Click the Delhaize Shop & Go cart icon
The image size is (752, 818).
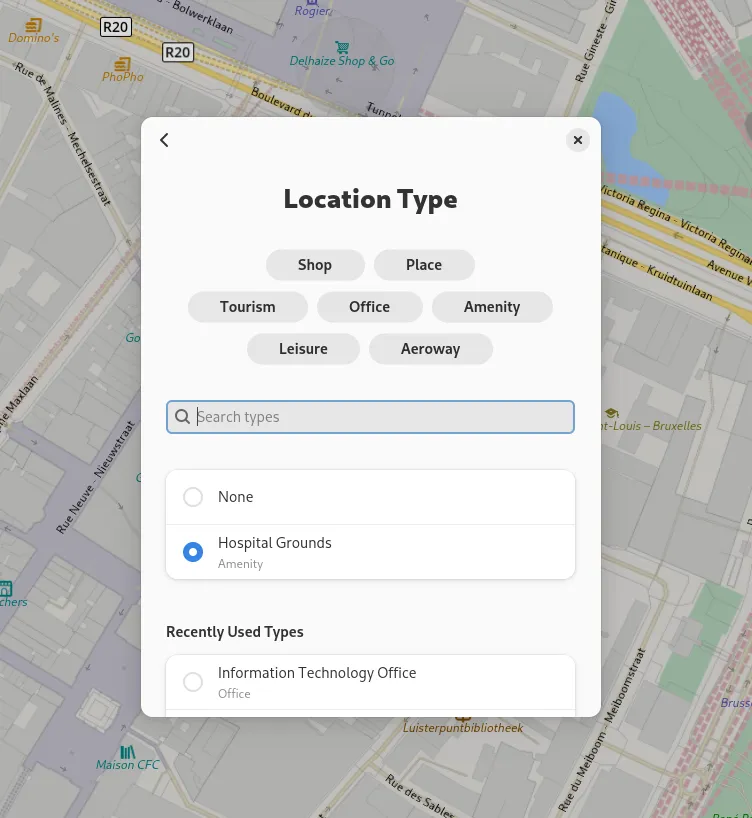(x=342, y=47)
